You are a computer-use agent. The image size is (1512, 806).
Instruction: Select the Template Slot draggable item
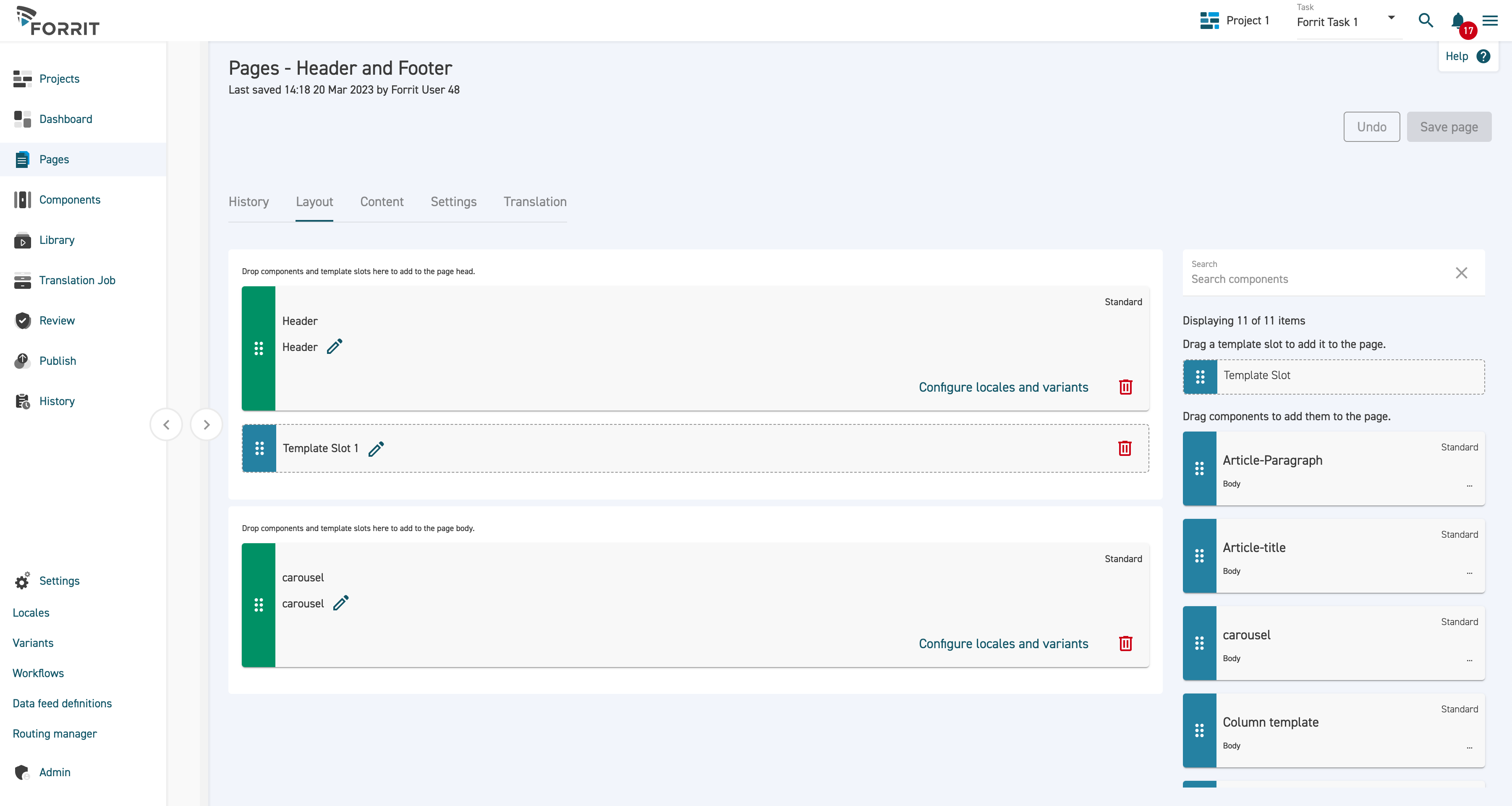pos(1334,377)
